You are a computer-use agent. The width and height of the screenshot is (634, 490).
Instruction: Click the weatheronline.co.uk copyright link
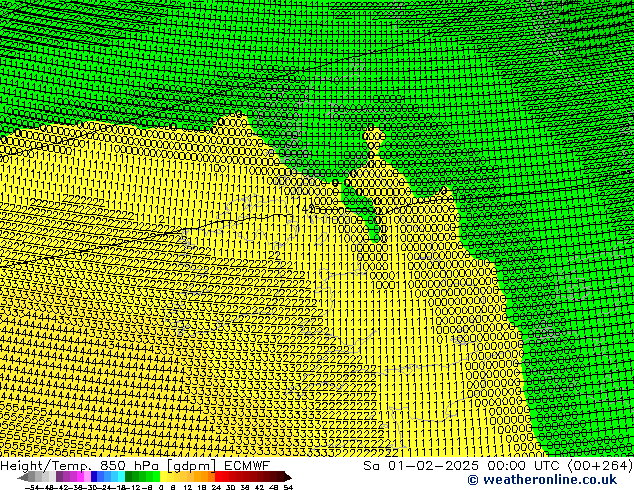coord(542,480)
